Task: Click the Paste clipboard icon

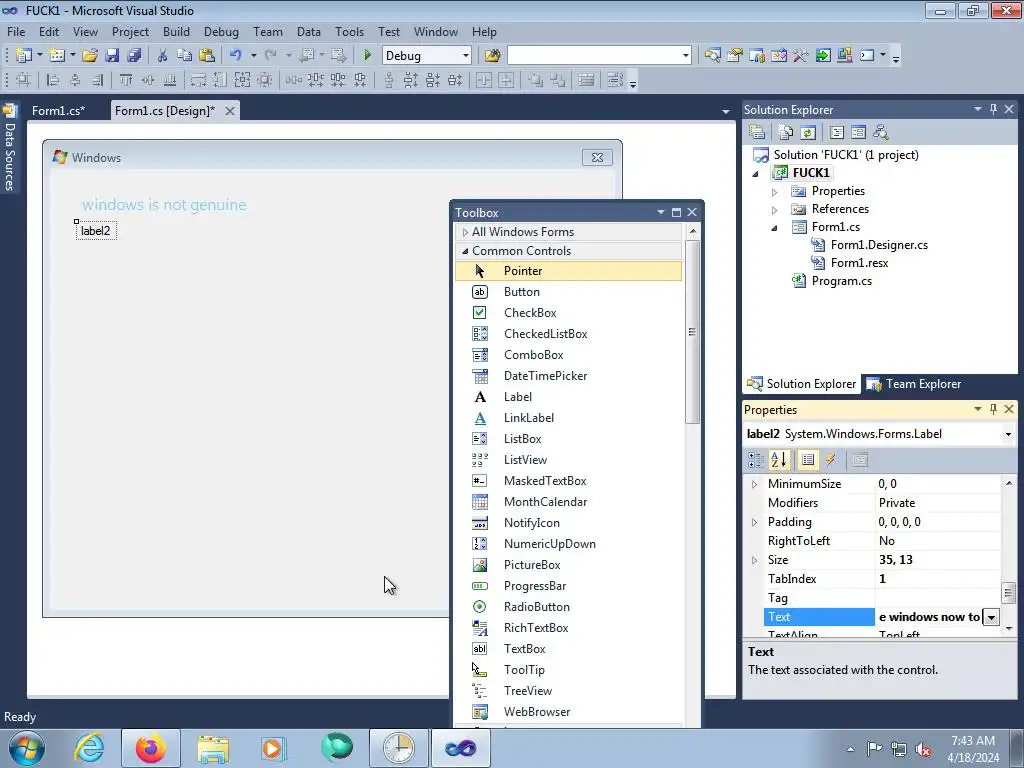Action: pyautogui.click(x=207, y=56)
